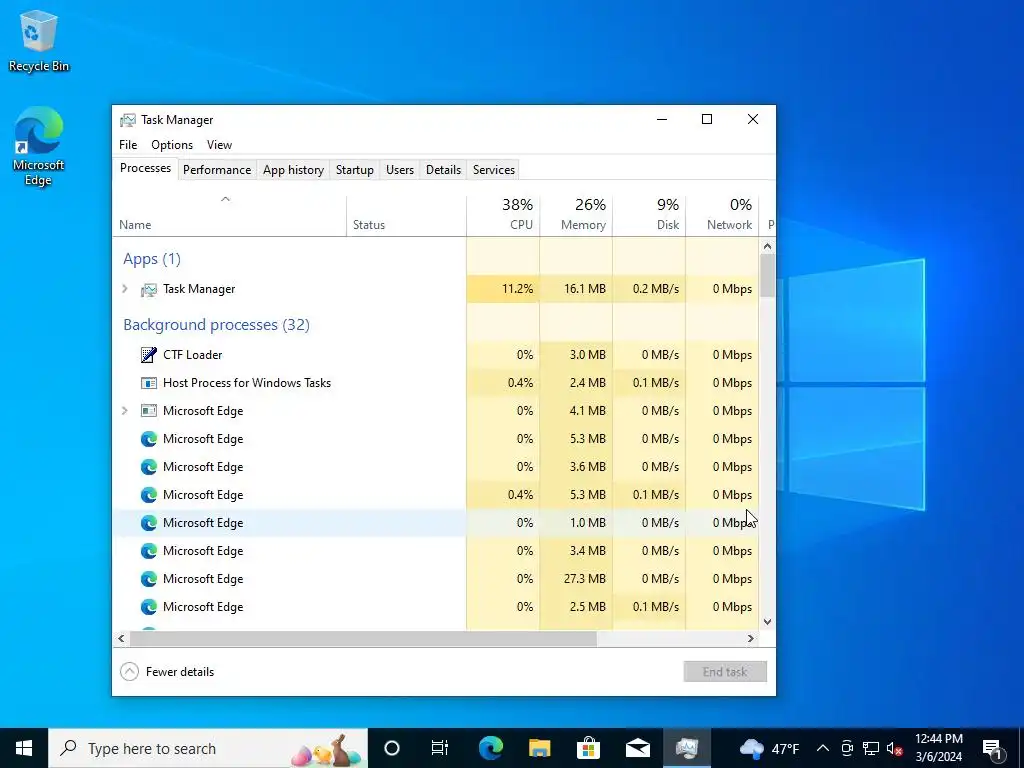Screen dimensions: 1024x768
Task: Open the clock showing 12:44 PM
Action: click(938, 748)
